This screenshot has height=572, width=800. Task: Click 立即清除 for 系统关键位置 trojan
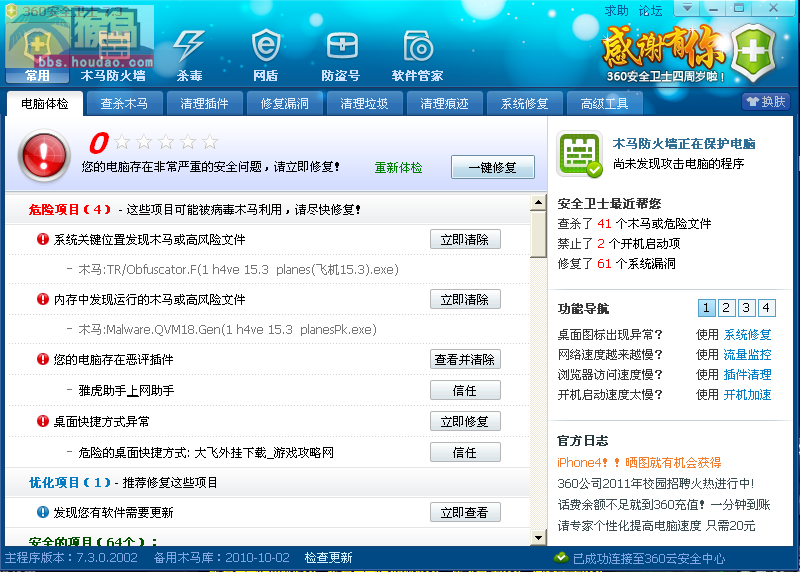(x=465, y=239)
